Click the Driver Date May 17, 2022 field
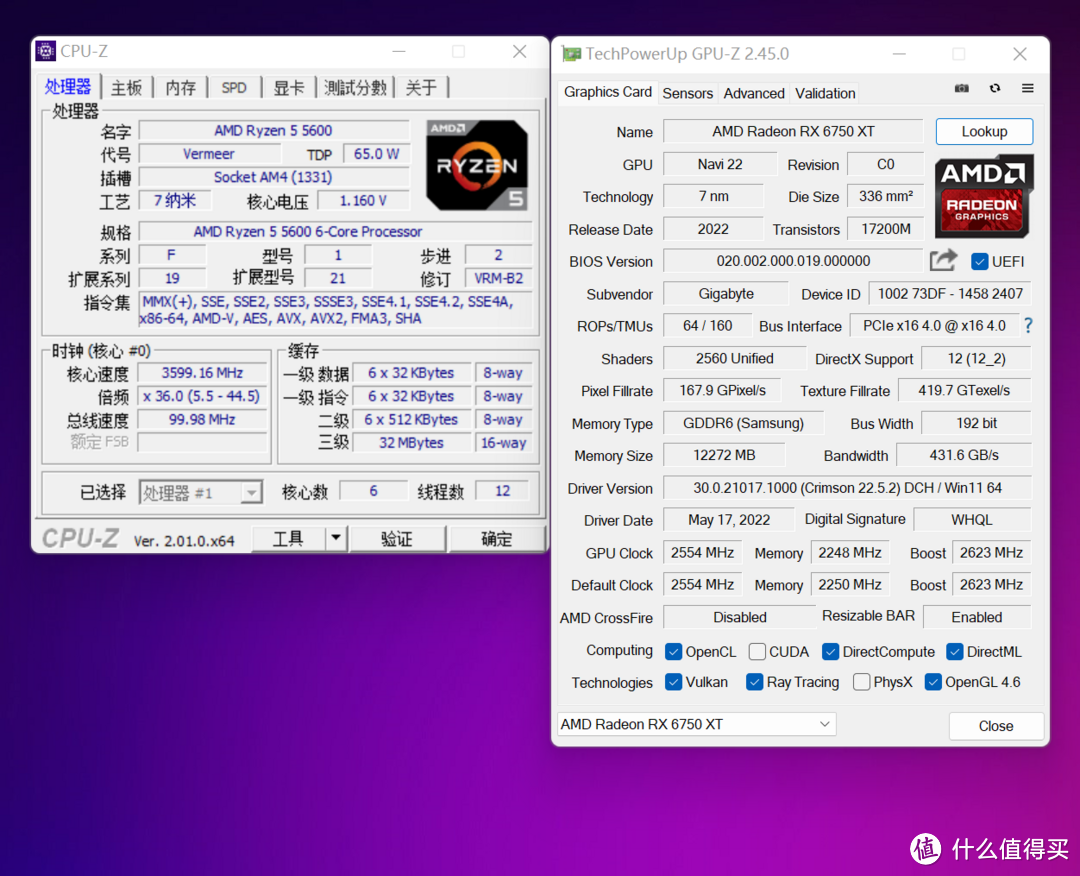The width and height of the screenshot is (1080, 876). 729,520
